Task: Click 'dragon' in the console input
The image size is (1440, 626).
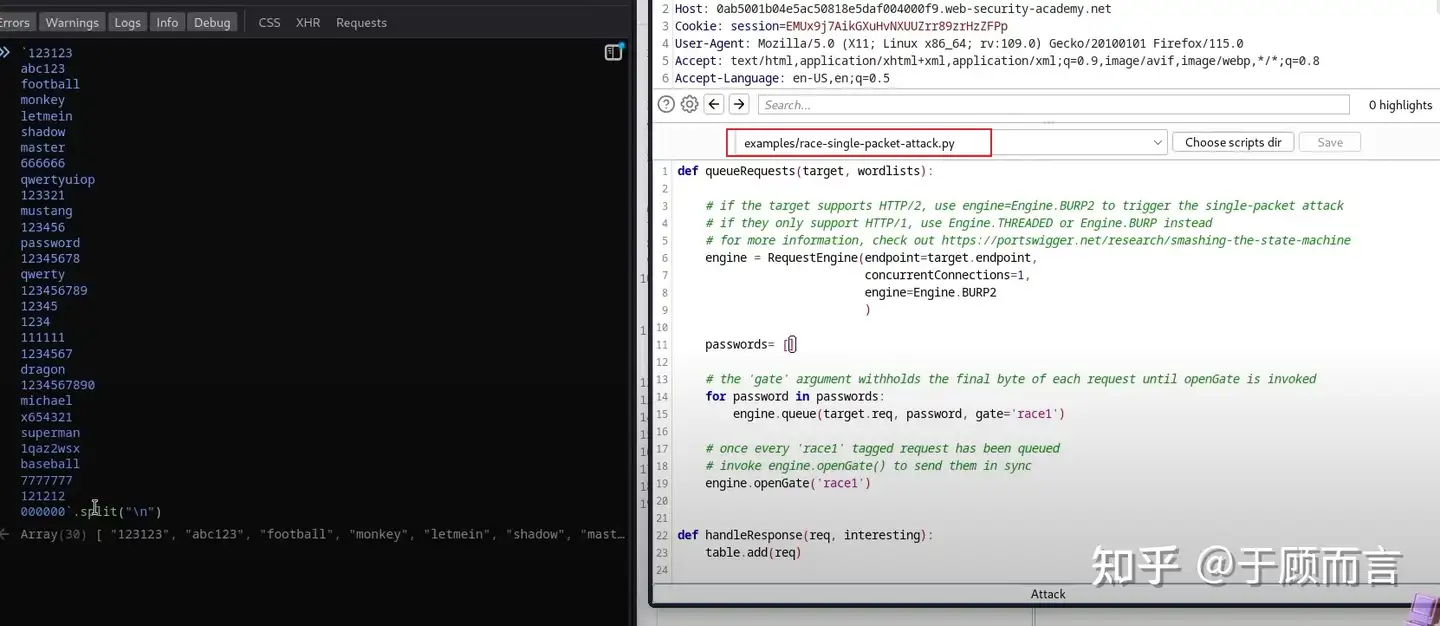Action: click(x=43, y=369)
